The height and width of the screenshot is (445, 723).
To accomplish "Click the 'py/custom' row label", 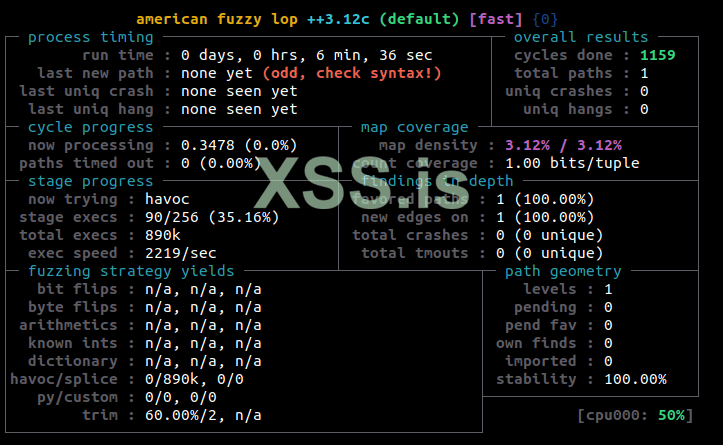I will [x=77, y=397].
